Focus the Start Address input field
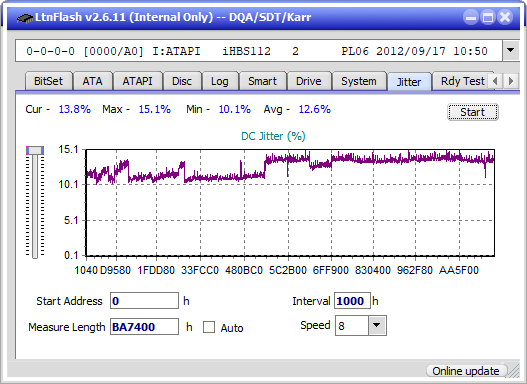 pos(144,301)
